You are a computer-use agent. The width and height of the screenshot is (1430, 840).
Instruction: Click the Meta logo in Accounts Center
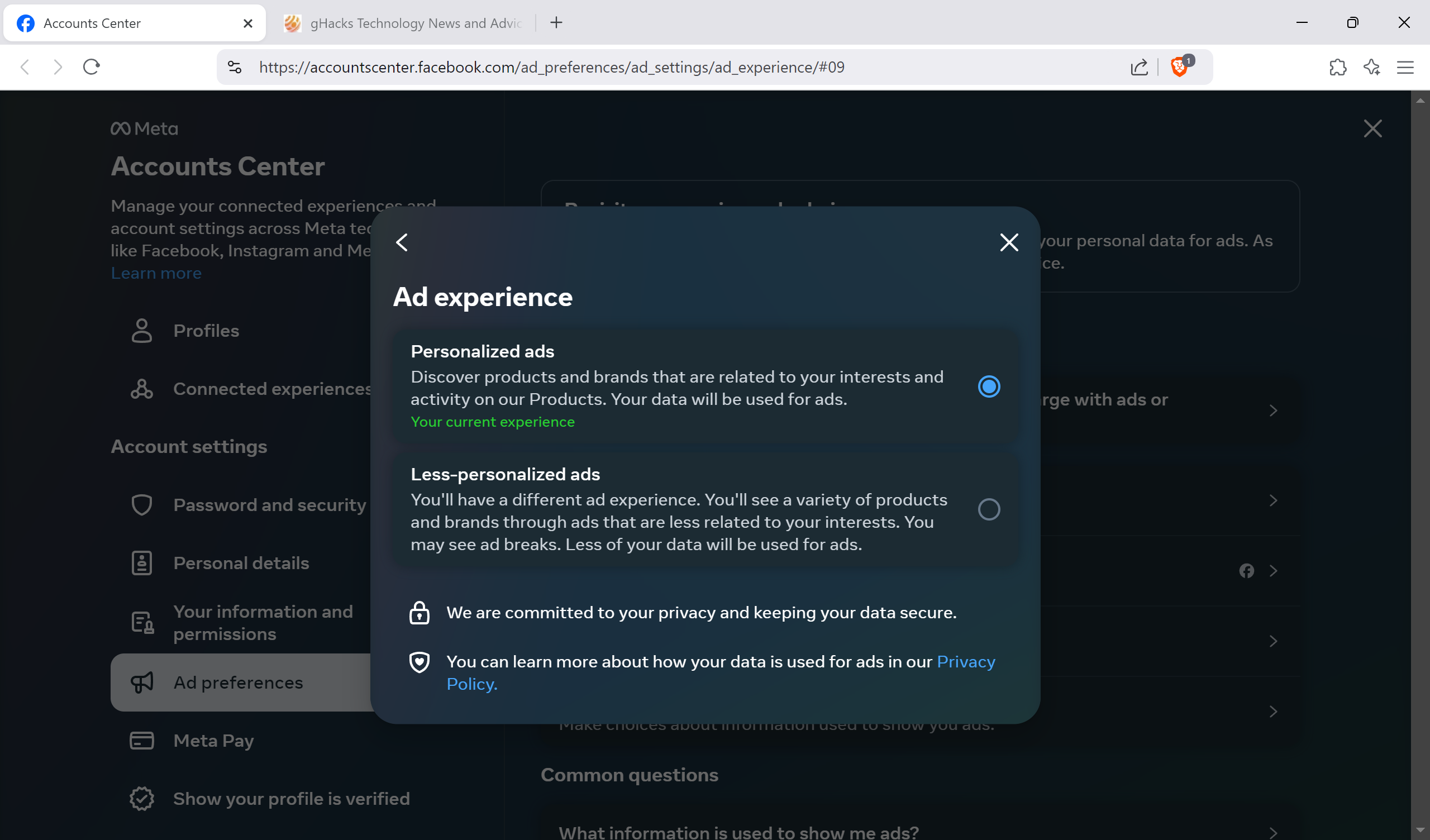(x=144, y=128)
